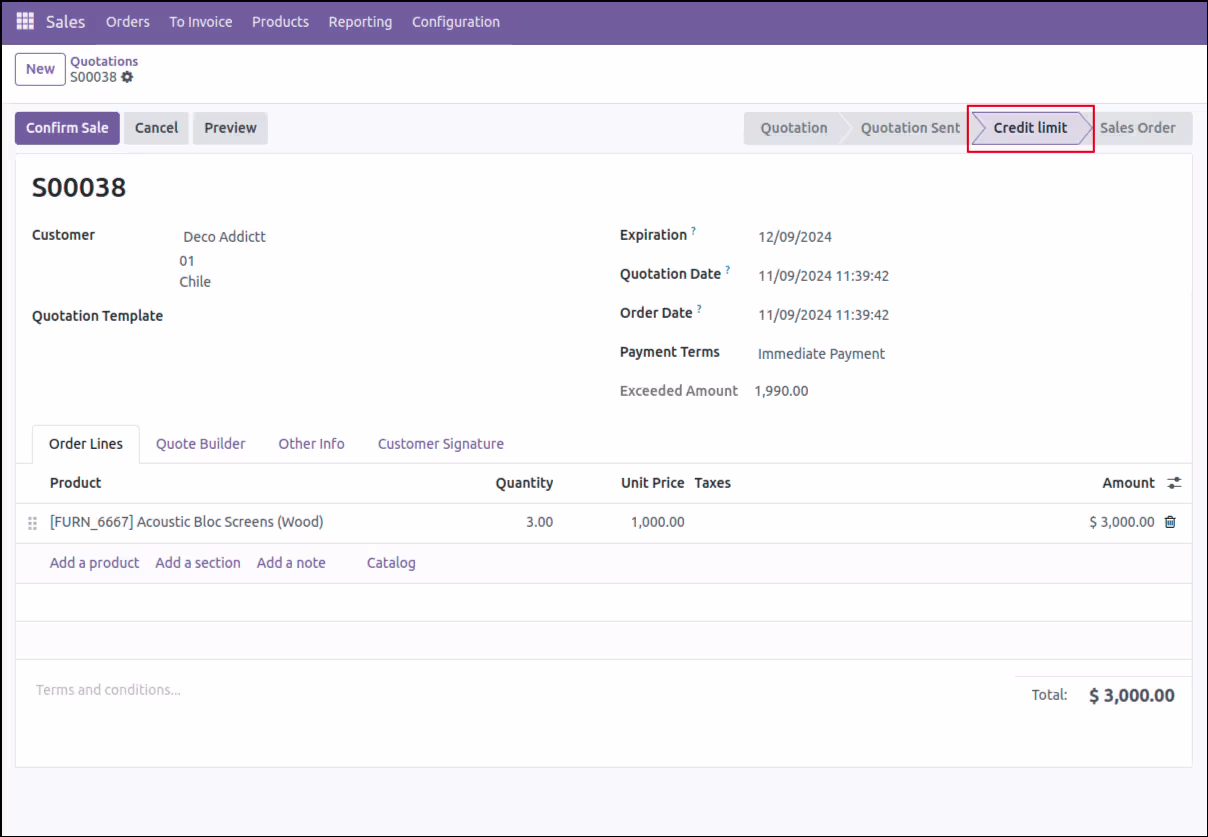Click the Terms and conditions field
Viewport: 1208px width, 837px height.
coord(109,690)
